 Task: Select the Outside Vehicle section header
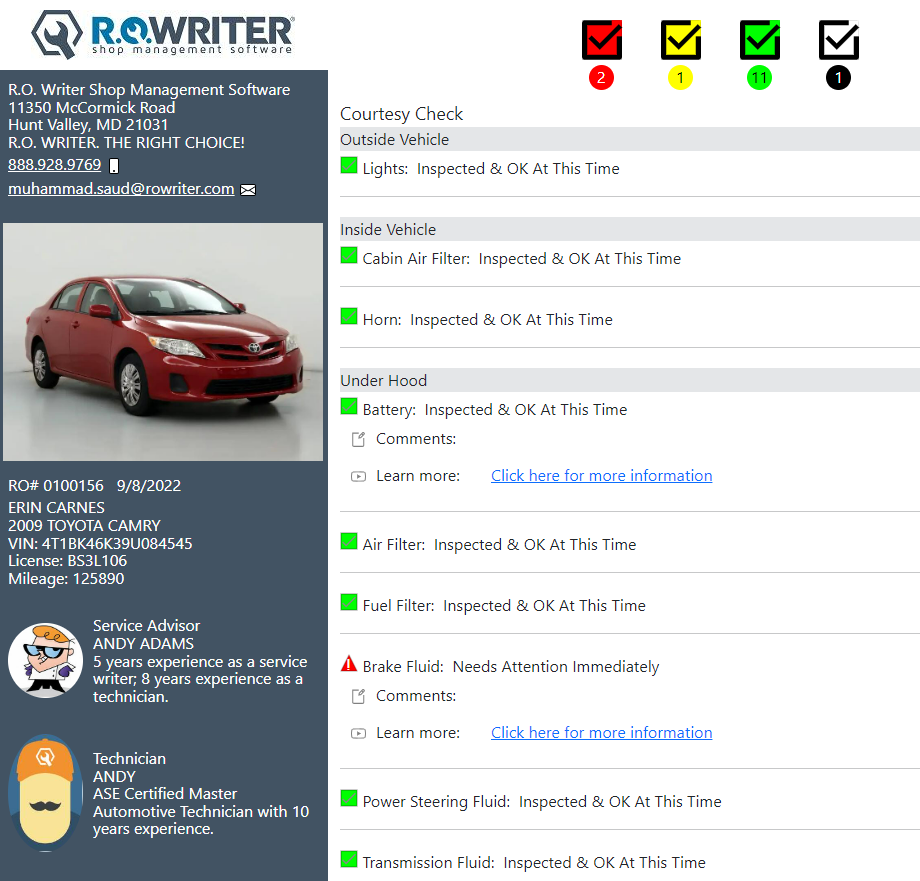[x=630, y=140]
